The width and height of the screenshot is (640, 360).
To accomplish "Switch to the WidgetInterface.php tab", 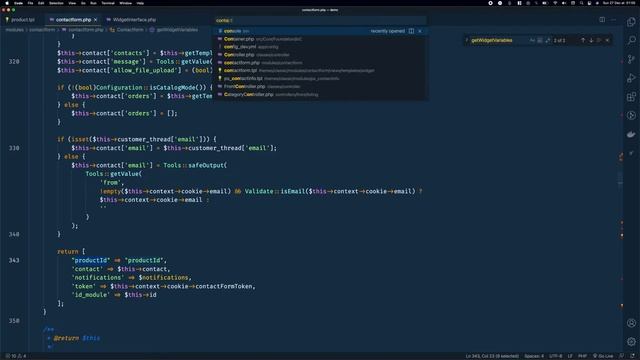I will (x=131, y=20).
